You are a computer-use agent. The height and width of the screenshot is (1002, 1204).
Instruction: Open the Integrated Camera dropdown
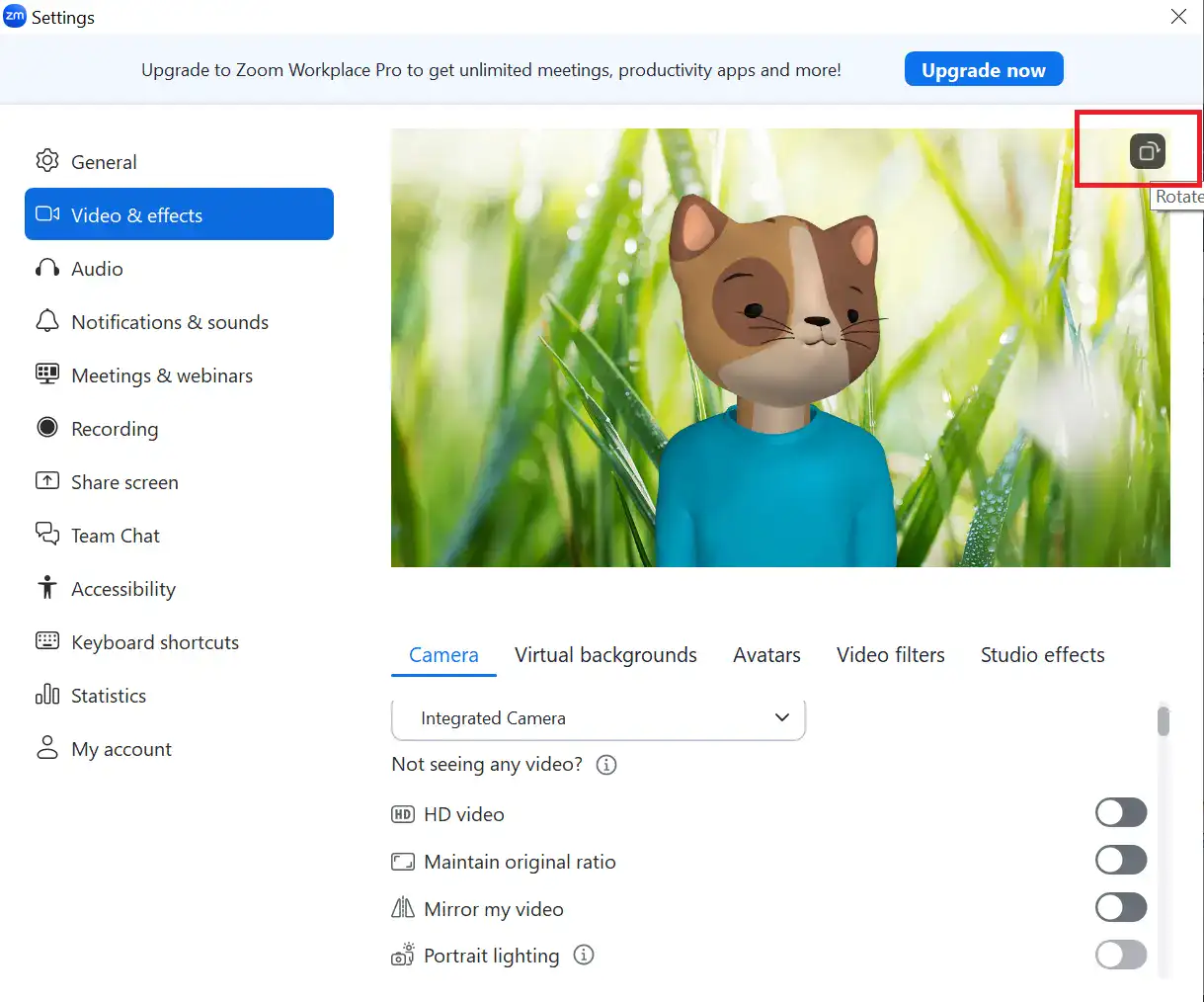tap(599, 718)
